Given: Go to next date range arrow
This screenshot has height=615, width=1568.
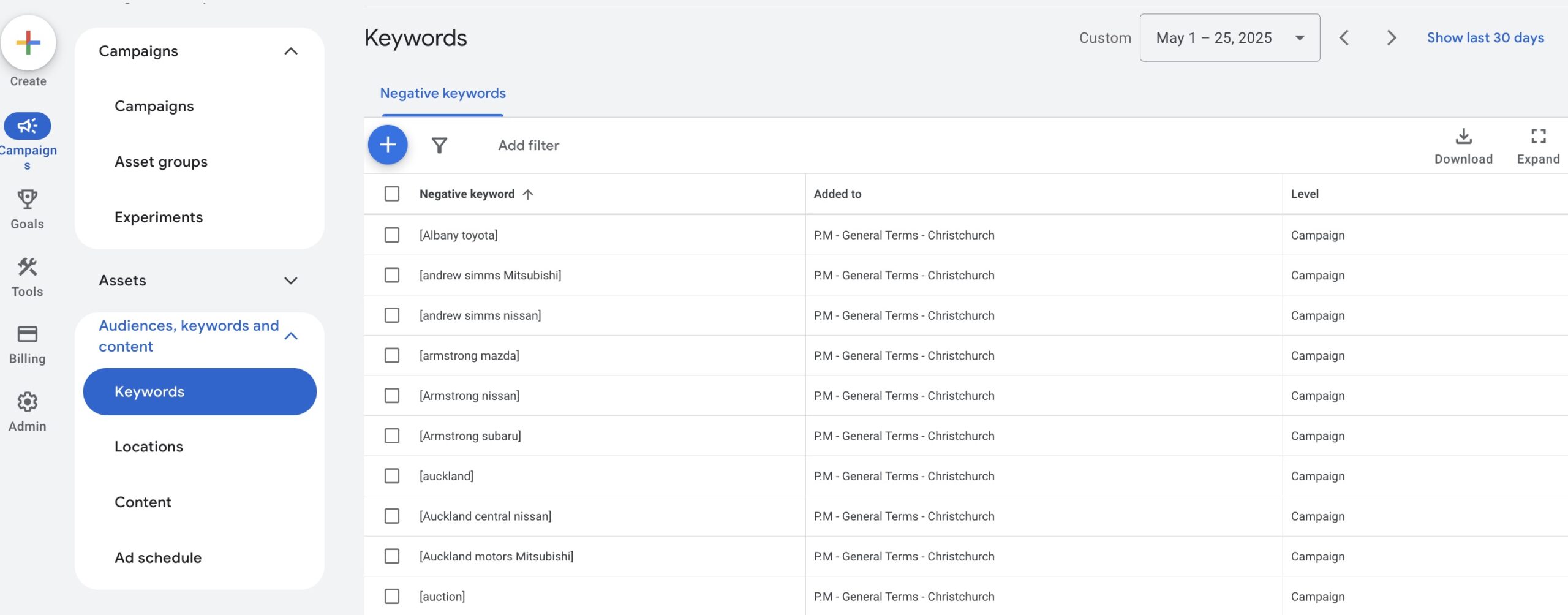Looking at the screenshot, I should [x=1391, y=38].
